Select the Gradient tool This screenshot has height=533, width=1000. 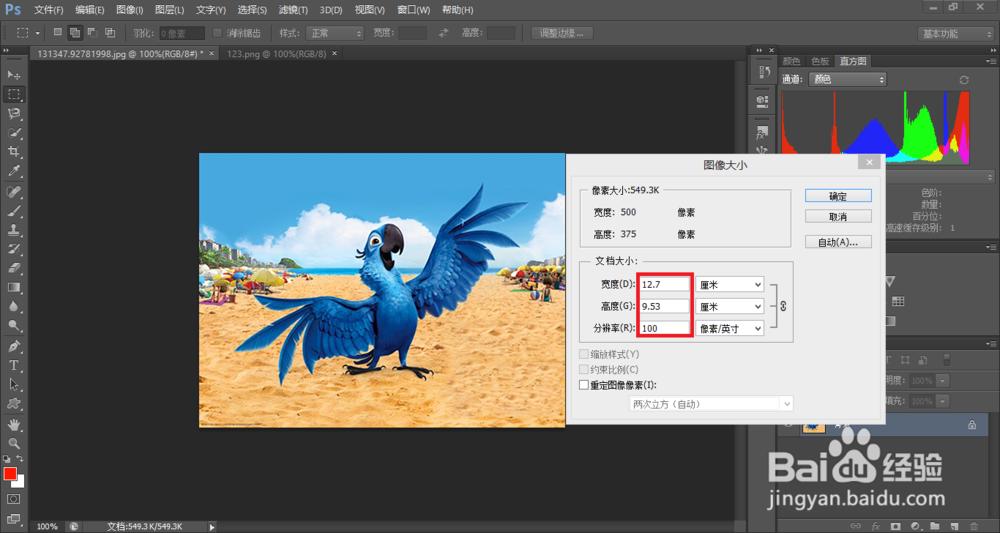click(13, 288)
